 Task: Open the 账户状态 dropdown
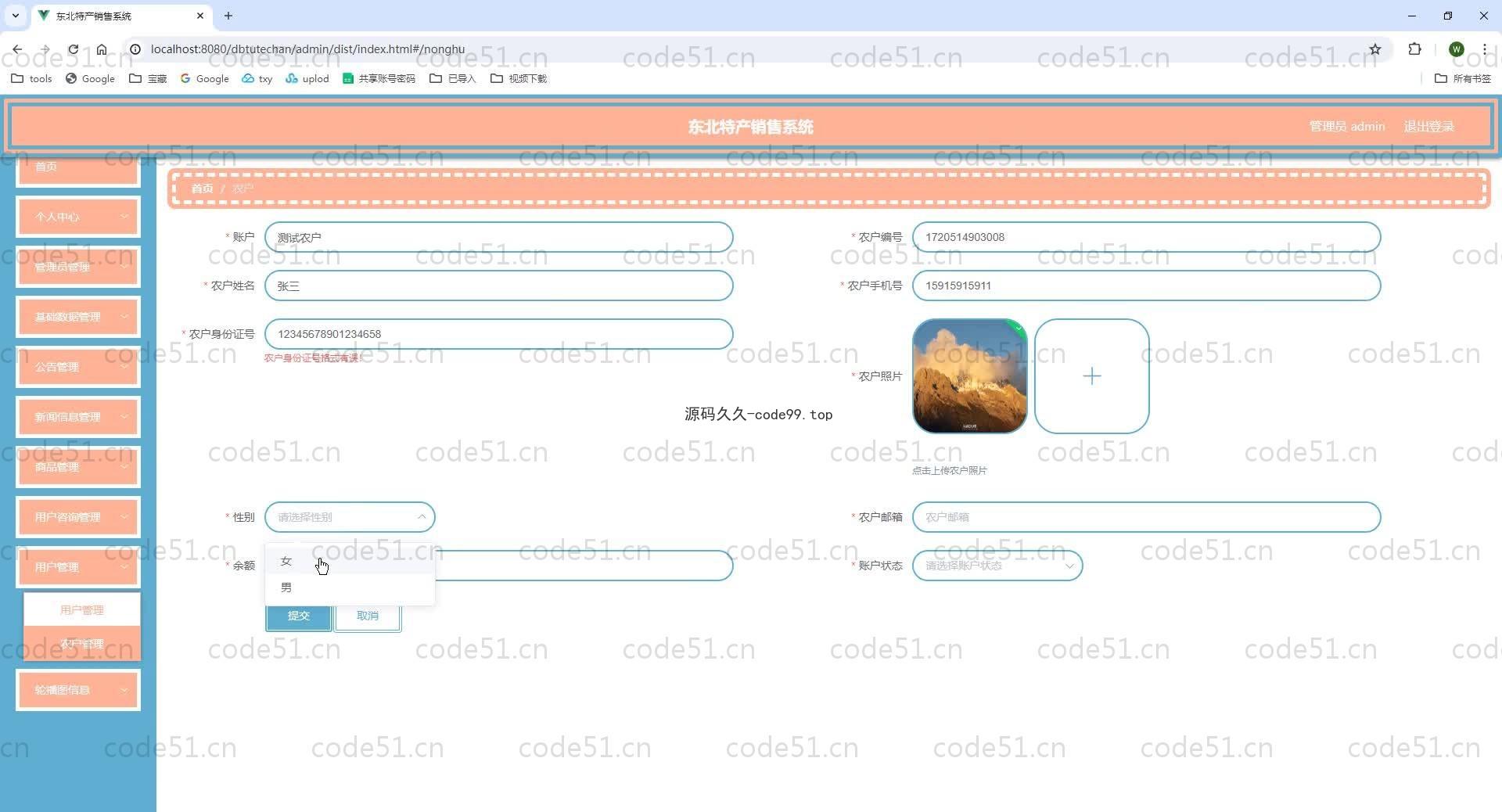point(997,566)
